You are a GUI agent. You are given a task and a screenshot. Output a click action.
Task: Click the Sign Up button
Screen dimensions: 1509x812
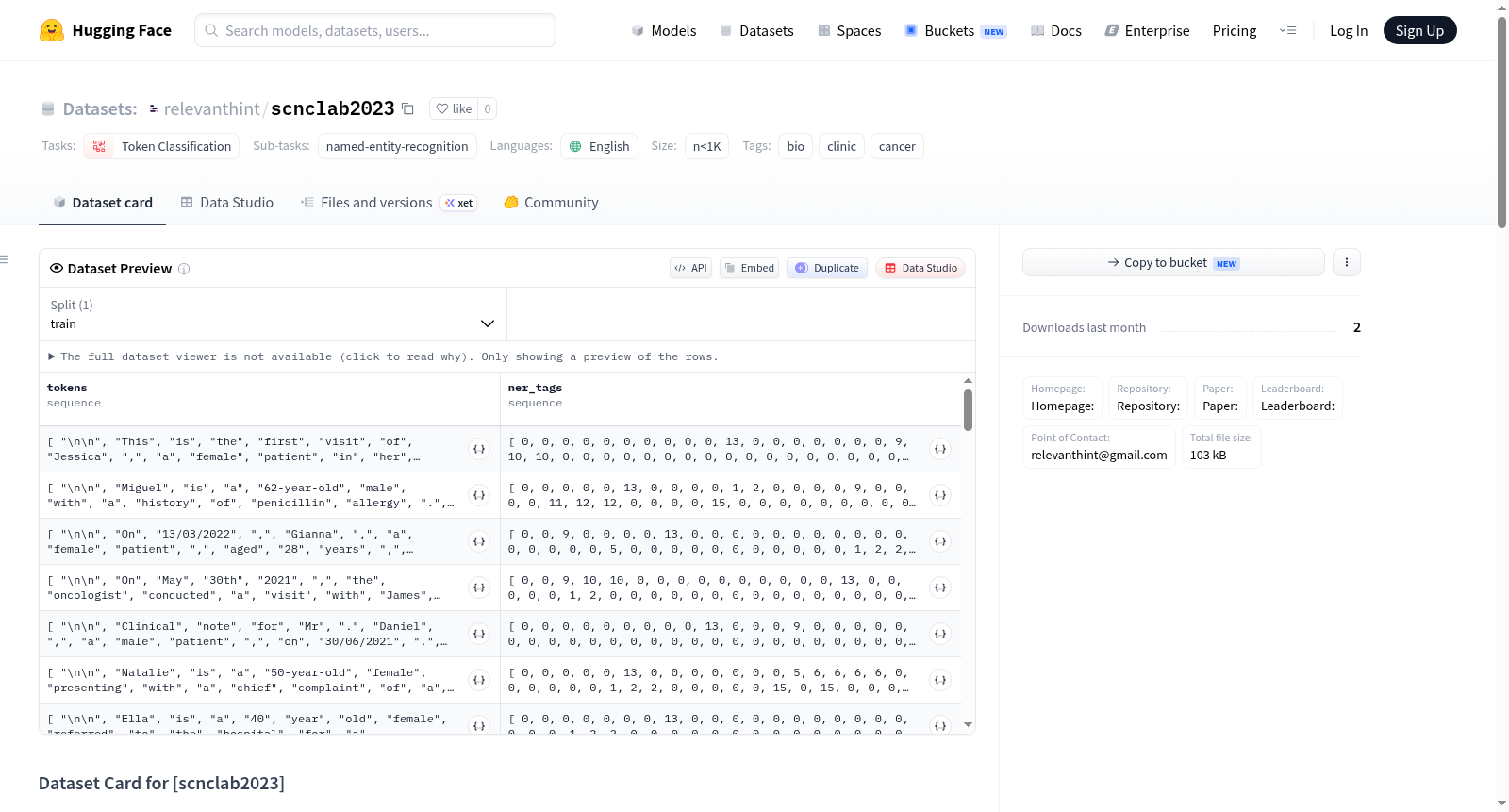coord(1420,30)
